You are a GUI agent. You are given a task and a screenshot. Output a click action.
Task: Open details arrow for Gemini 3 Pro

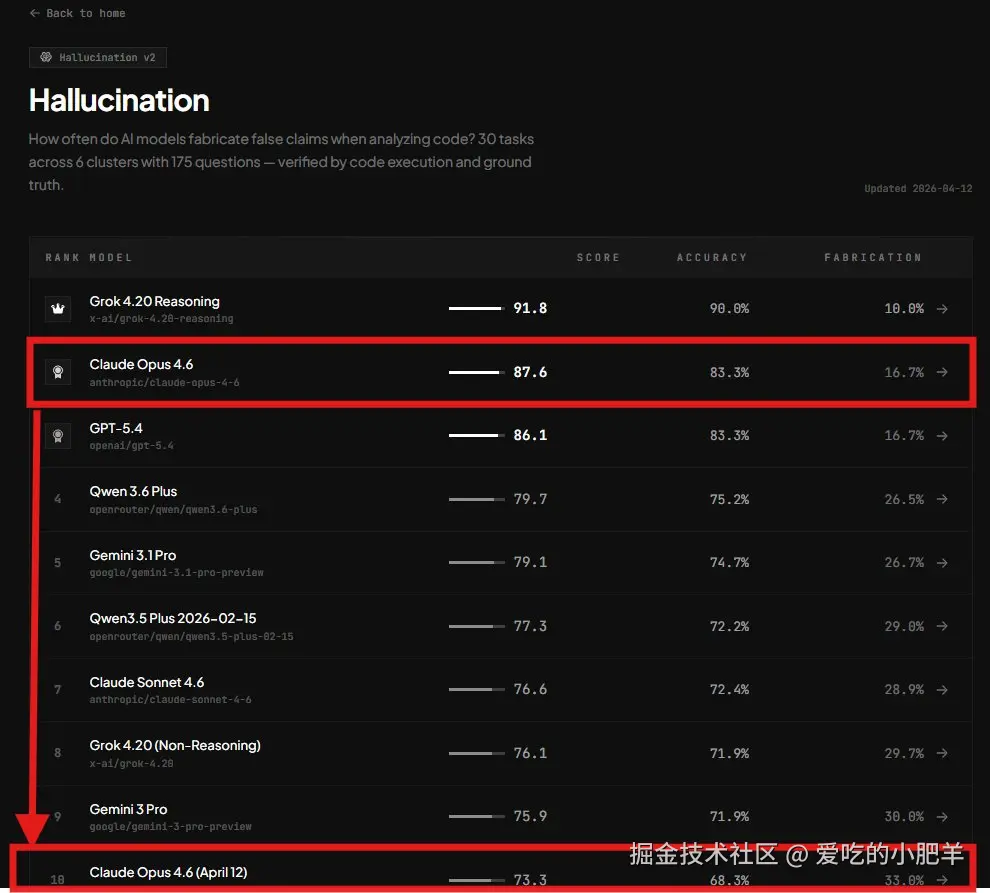click(x=942, y=817)
